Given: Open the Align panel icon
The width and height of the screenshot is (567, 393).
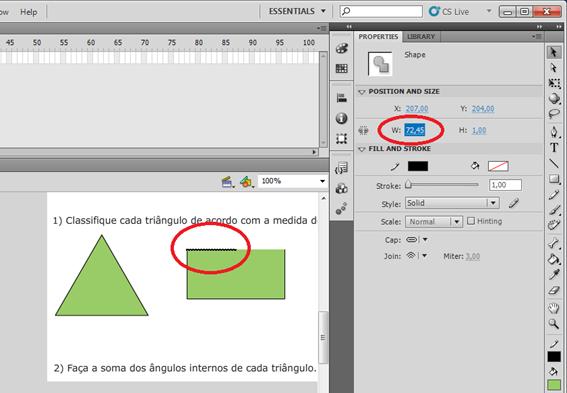Looking at the screenshot, I should click(342, 98).
